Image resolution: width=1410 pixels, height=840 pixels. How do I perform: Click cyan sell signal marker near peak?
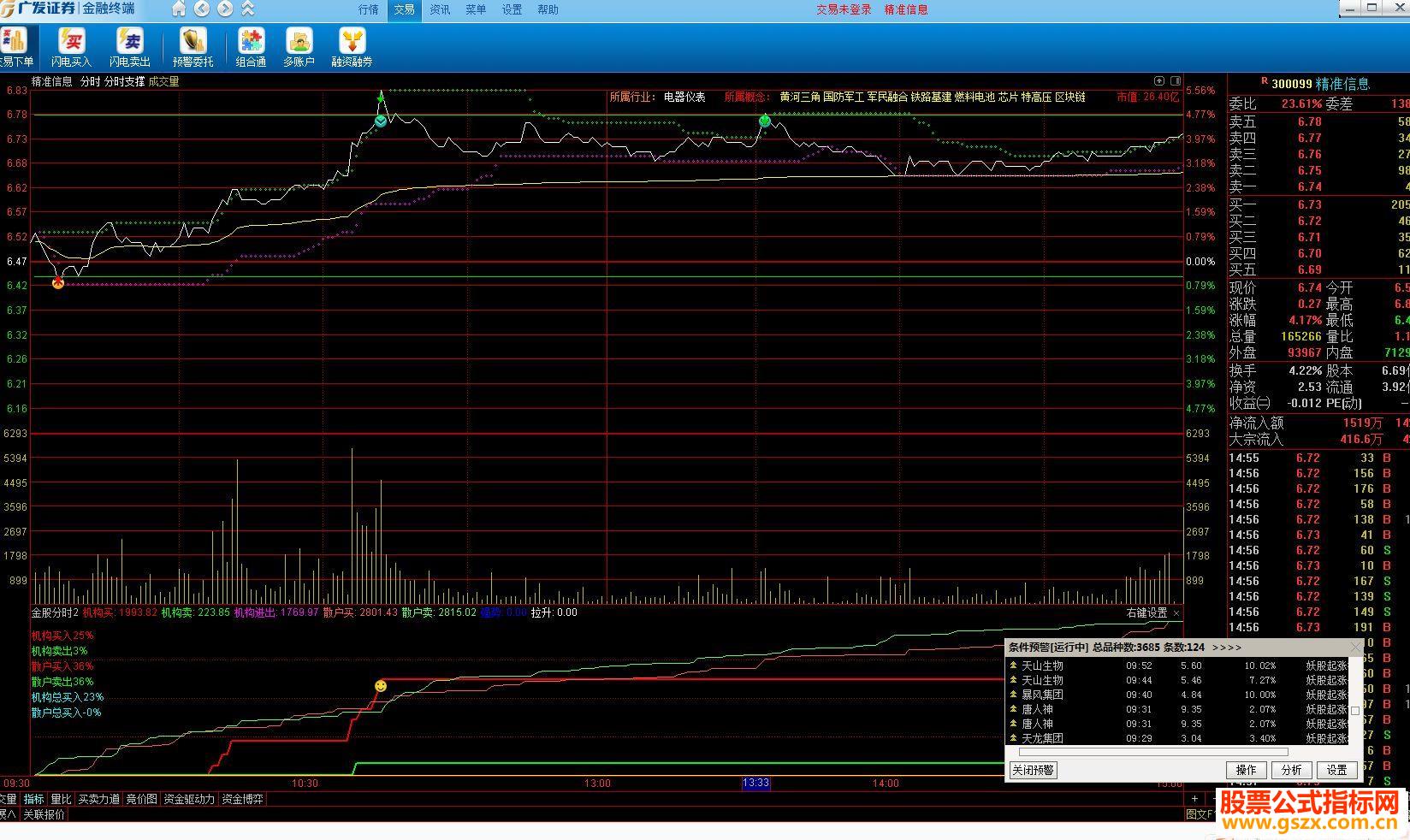[x=381, y=121]
